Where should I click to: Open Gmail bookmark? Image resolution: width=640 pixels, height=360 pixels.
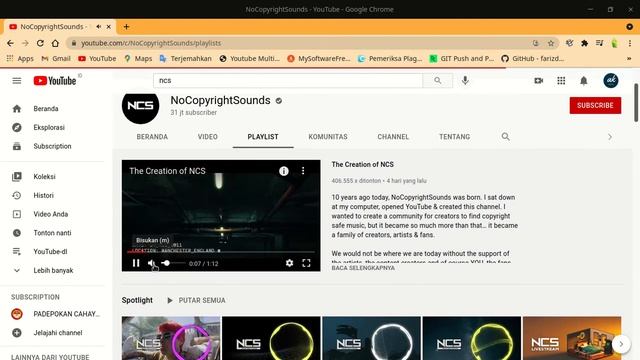[56, 58]
